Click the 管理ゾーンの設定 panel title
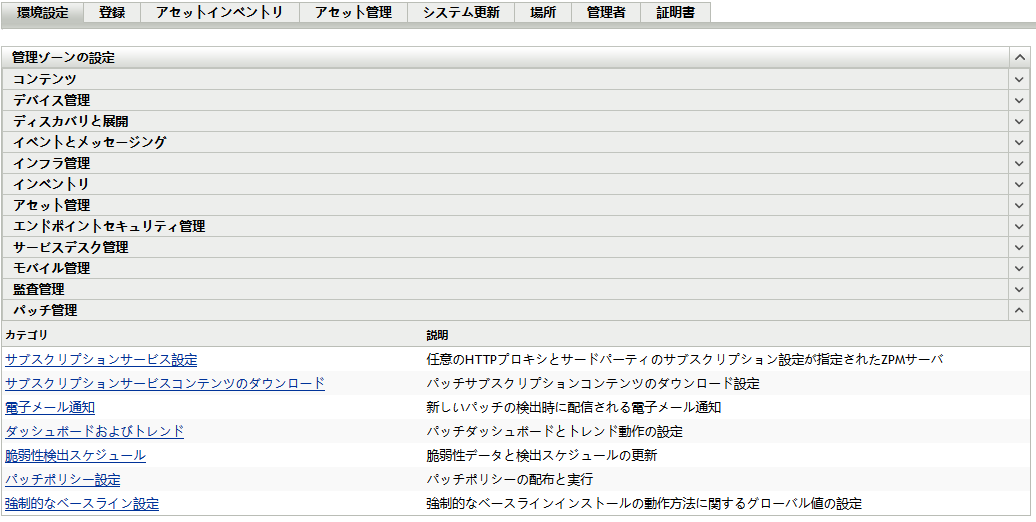The height and width of the screenshot is (522, 1036). (x=63, y=57)
